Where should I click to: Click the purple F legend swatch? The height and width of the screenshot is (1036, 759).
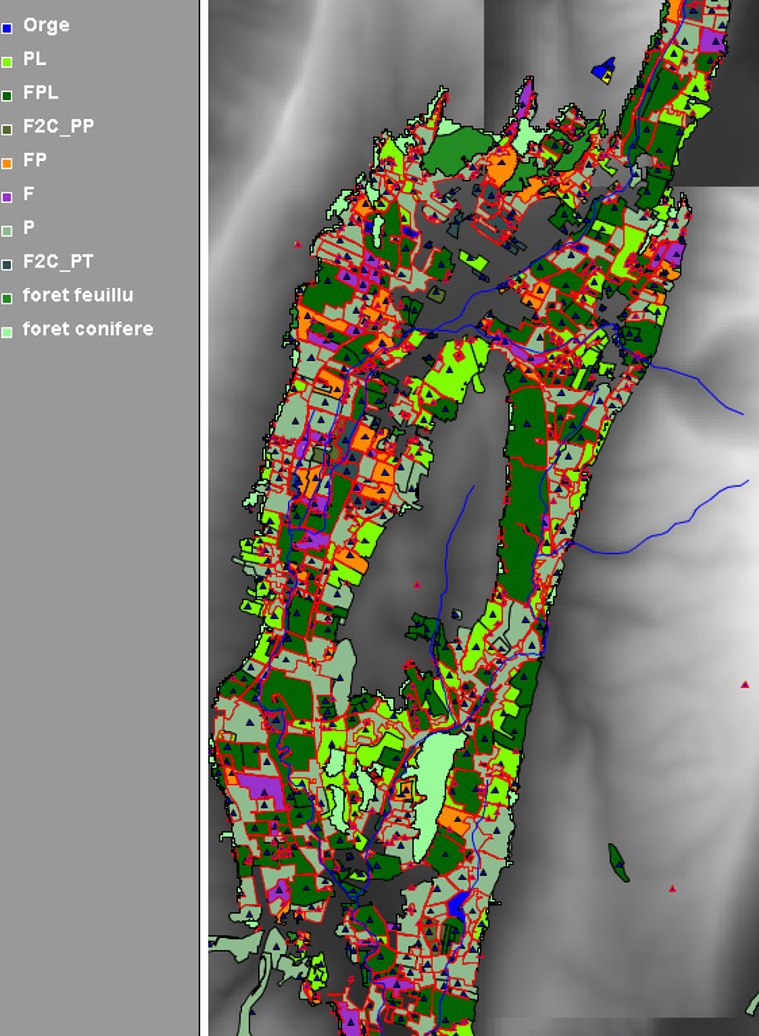pyautogui.click(x=7, y=197)
